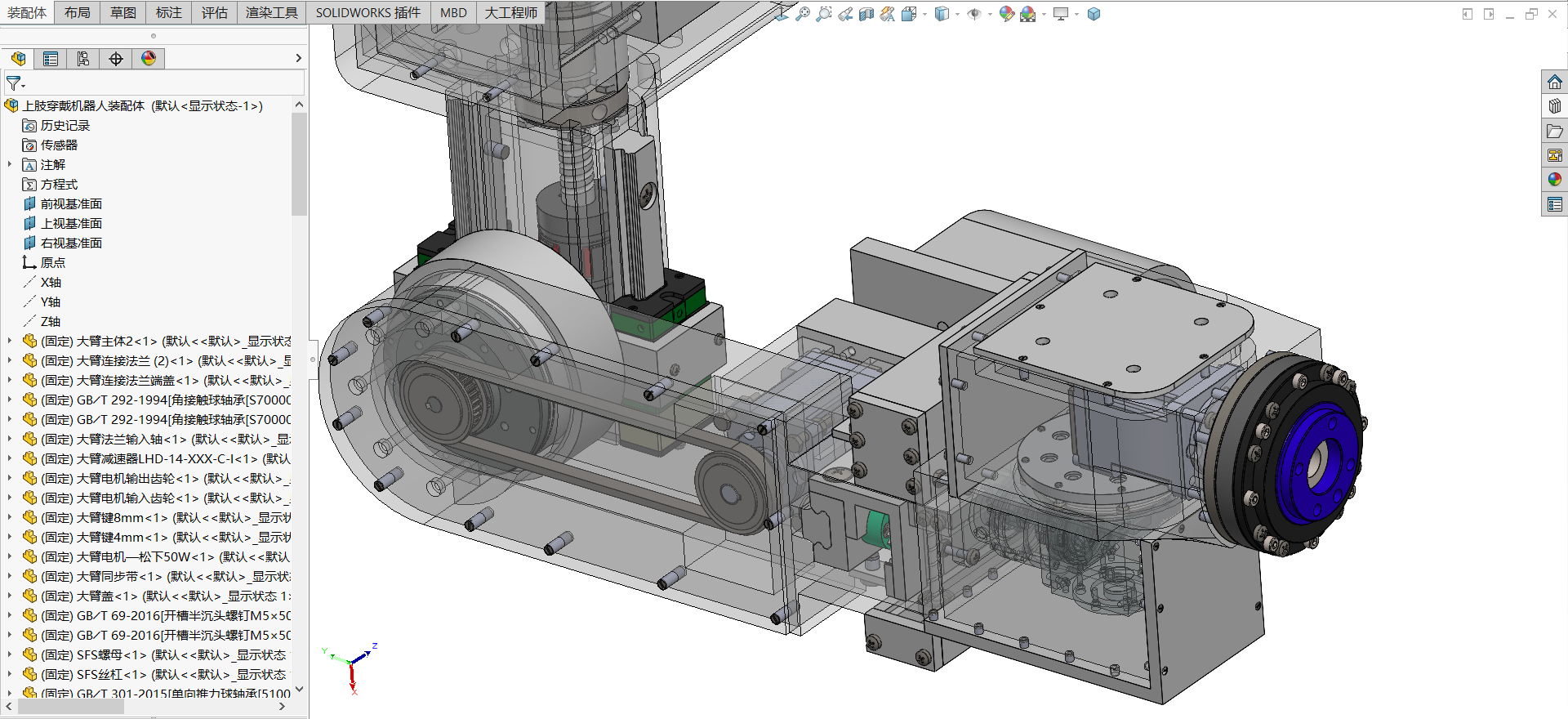Viewport: 1568px width, 719px height.
Task: Open the DimXpertManager crosshair tab
Action: pyautogui.click(x=116, y=59)
